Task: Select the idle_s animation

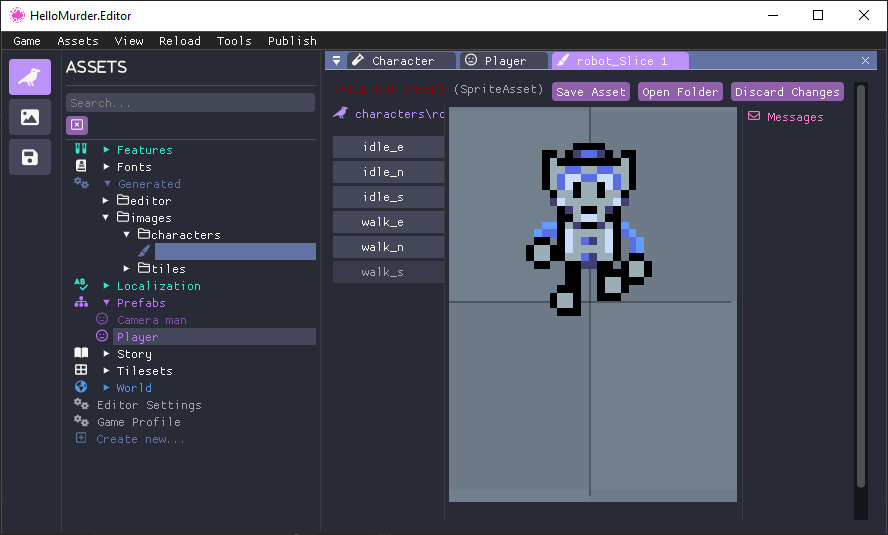Action: click(388, 197)
